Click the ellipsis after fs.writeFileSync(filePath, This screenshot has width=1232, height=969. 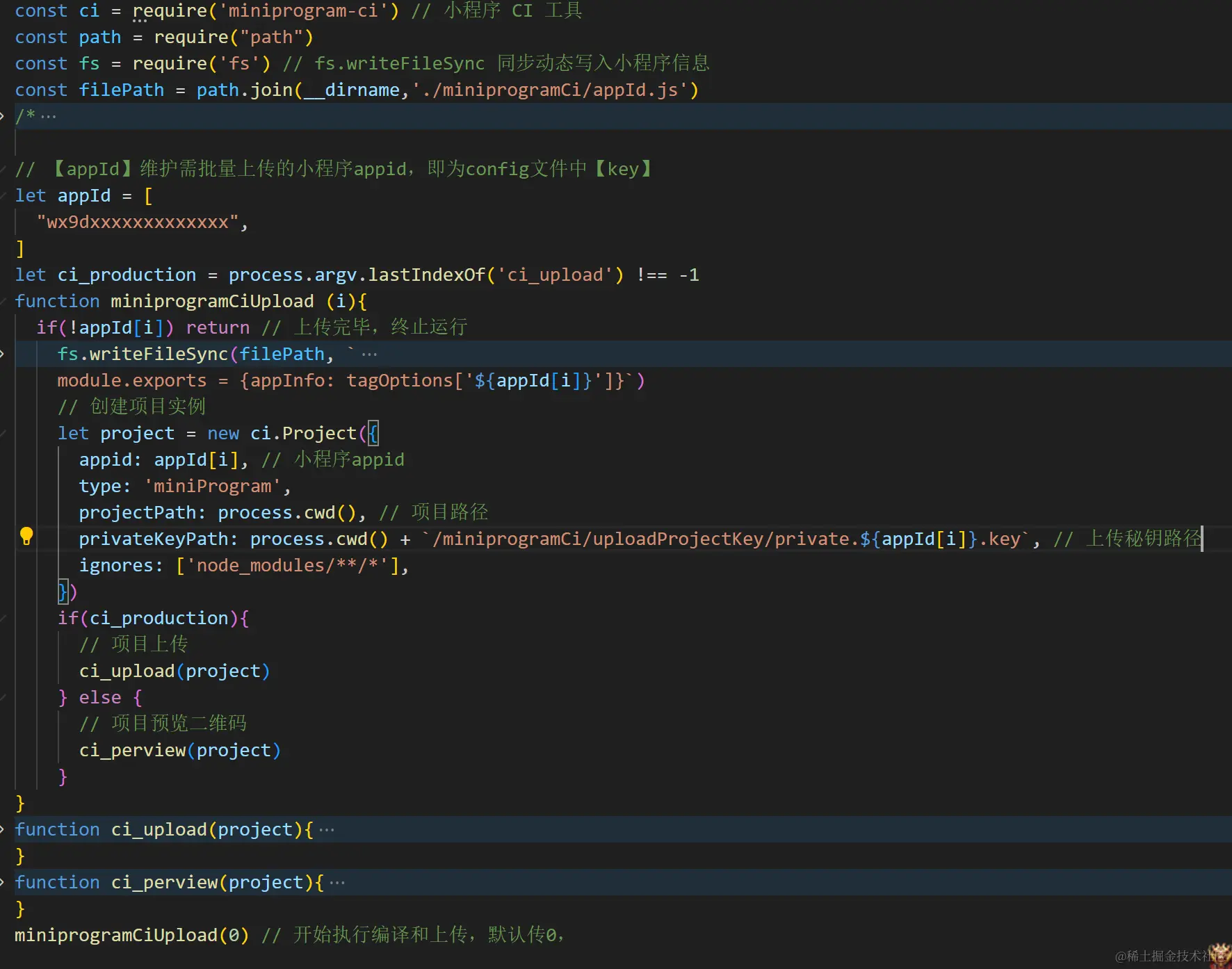(x=369, y=355)
